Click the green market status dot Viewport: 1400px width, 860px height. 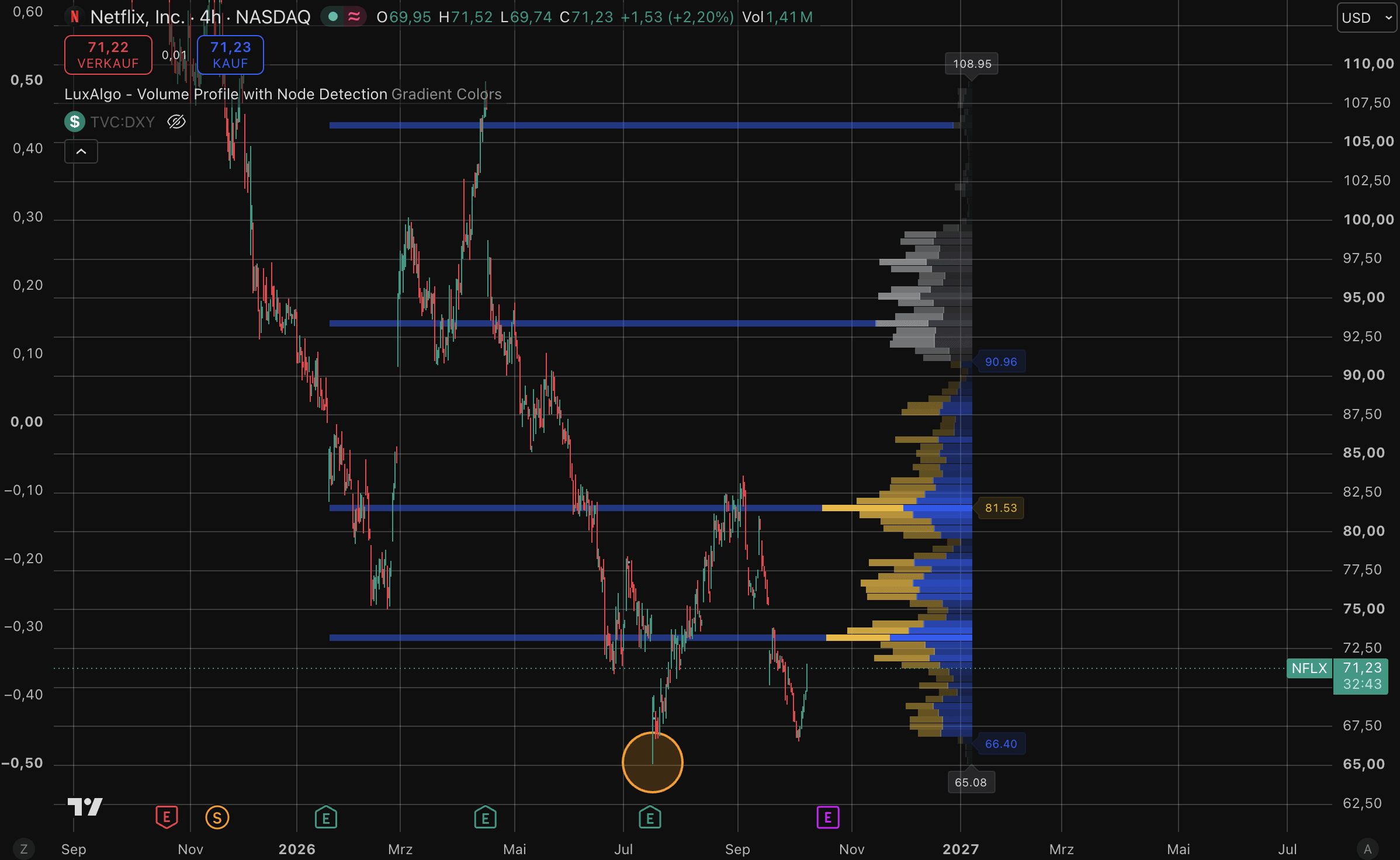[332, 17]
